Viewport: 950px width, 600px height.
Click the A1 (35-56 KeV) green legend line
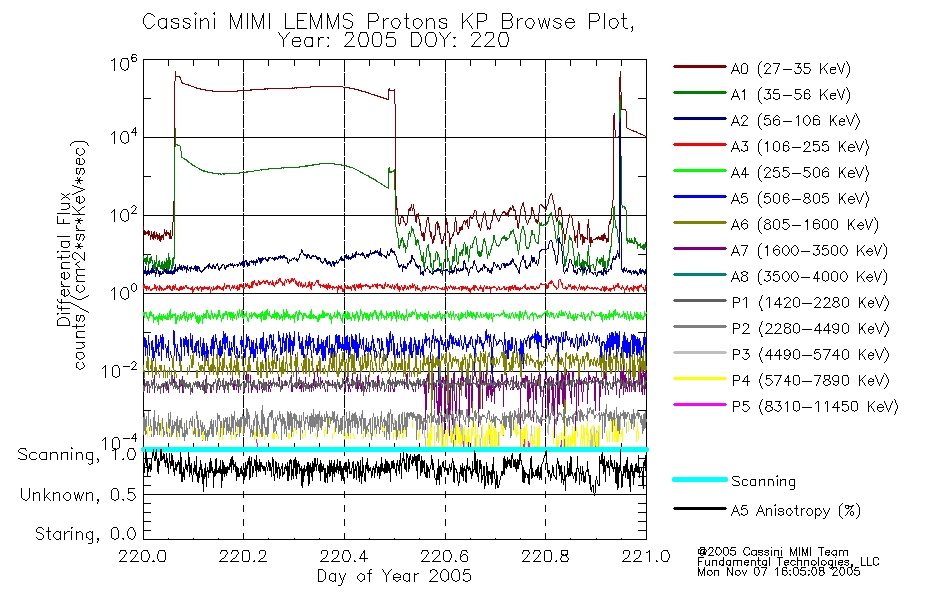(699, 93)
